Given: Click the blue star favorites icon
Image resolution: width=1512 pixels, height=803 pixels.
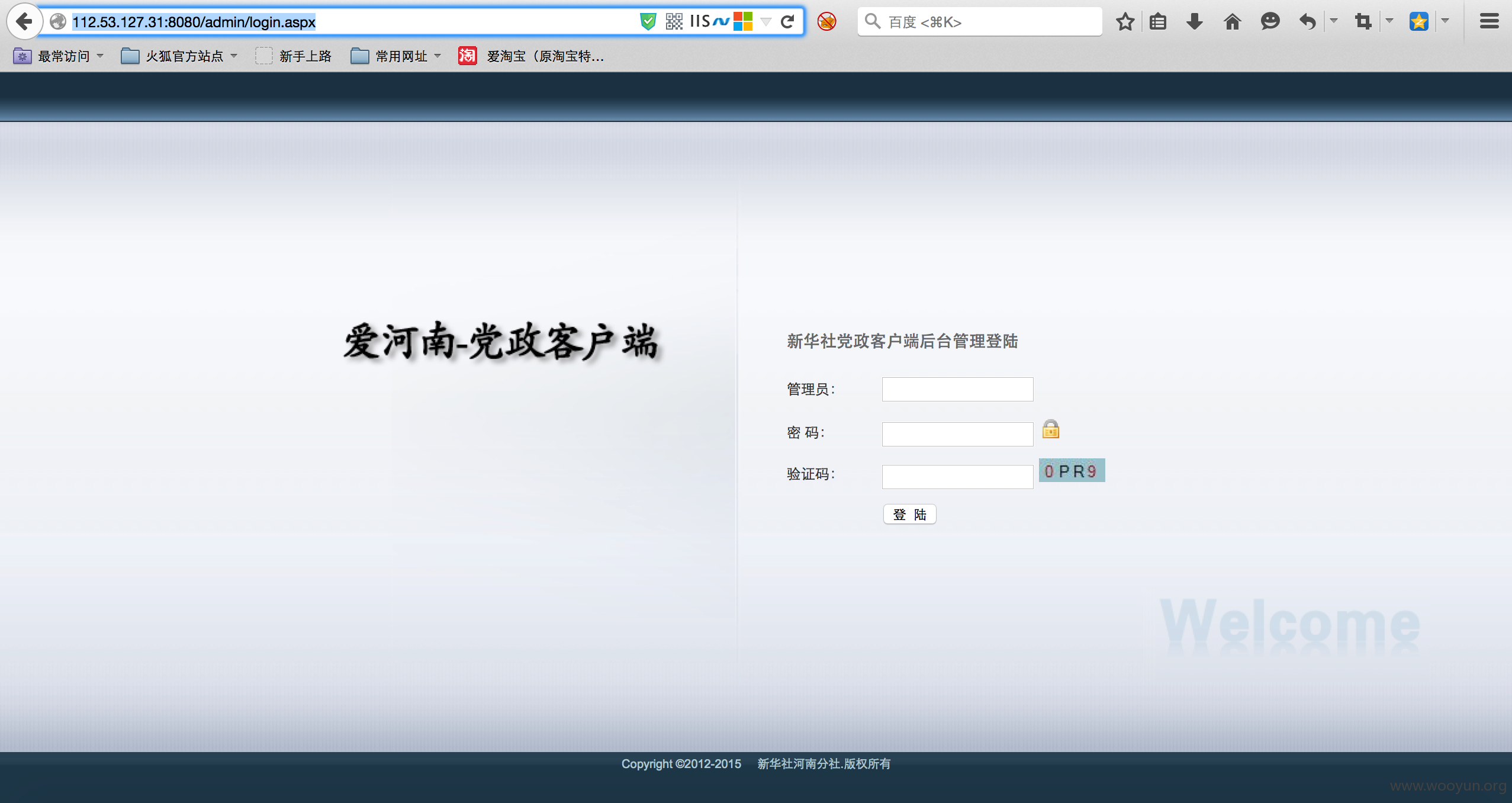Looking at the screenshot, I should pyautogui.click(x=1419, y=22).
